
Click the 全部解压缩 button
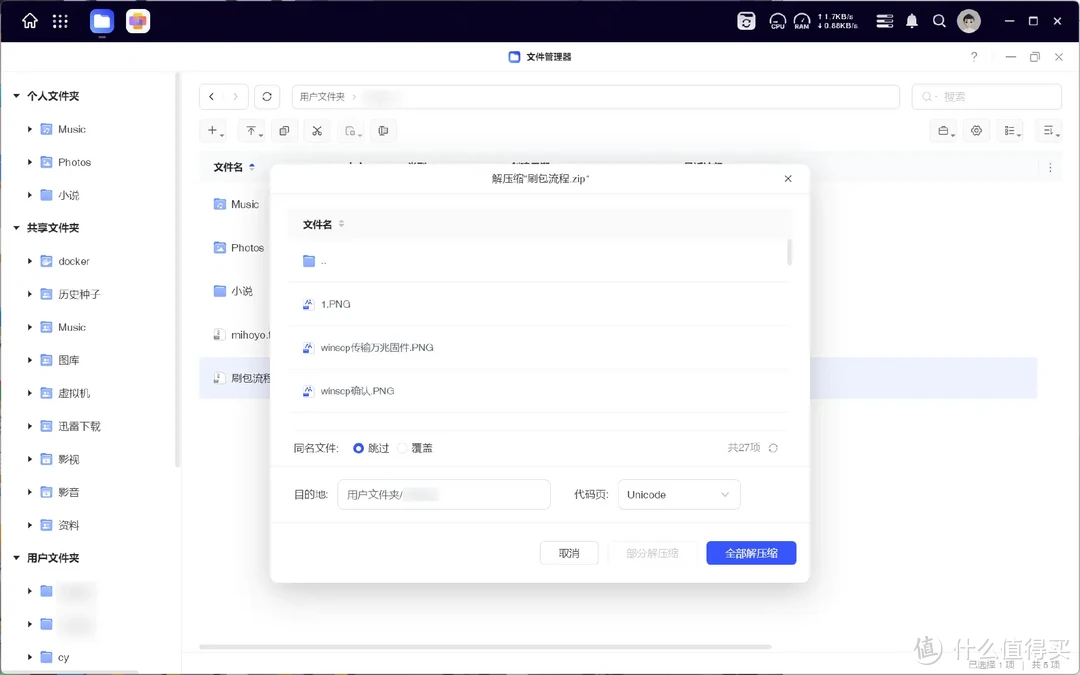click(x=750, y=553)
